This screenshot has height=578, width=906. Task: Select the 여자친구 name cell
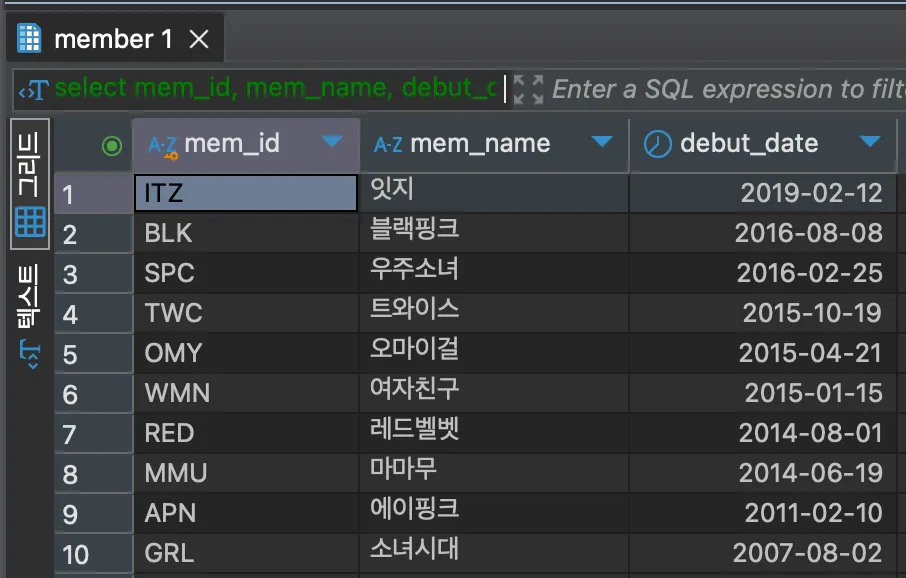coord(494,393)
